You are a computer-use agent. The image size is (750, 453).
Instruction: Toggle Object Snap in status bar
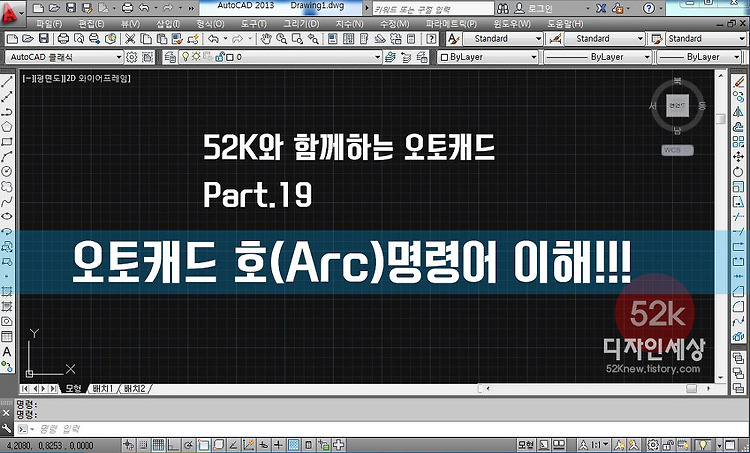pyautogui.click(x=203, y=445)
